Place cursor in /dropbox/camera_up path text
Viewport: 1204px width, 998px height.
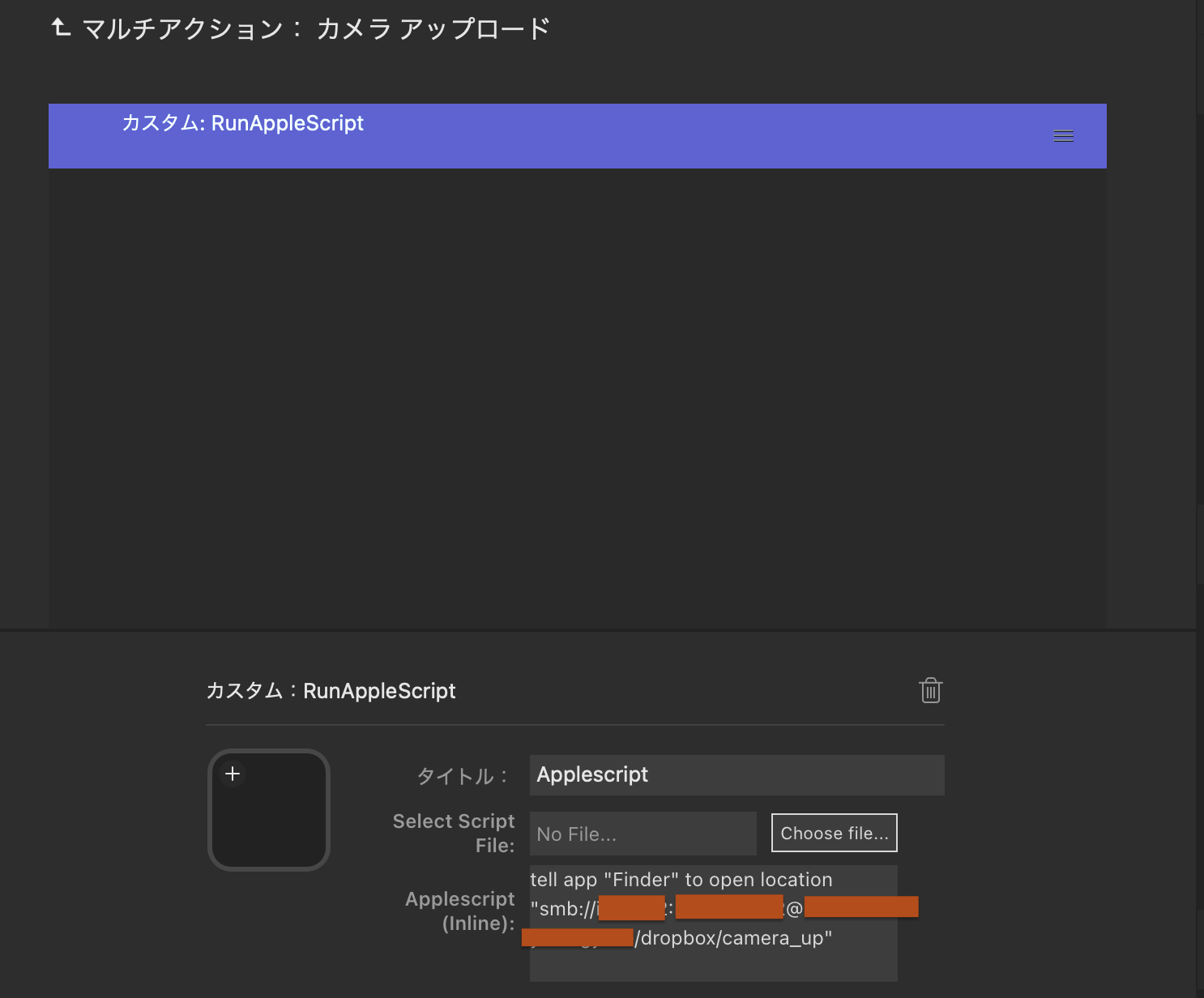(x=733, y=938)
